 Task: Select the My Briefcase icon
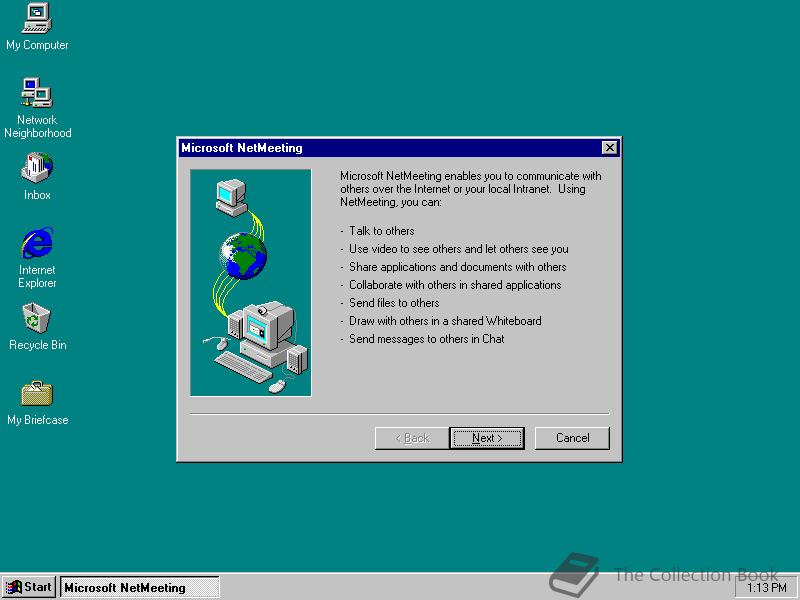click(37, 403)
